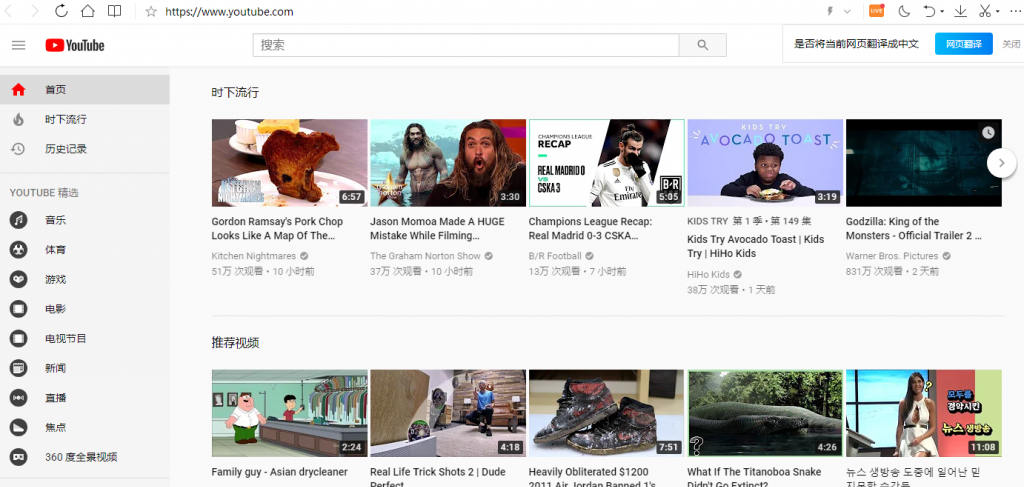Click the scissors screenshot icon
This screenshot has width=1024, height=487.
pos(985,11)
